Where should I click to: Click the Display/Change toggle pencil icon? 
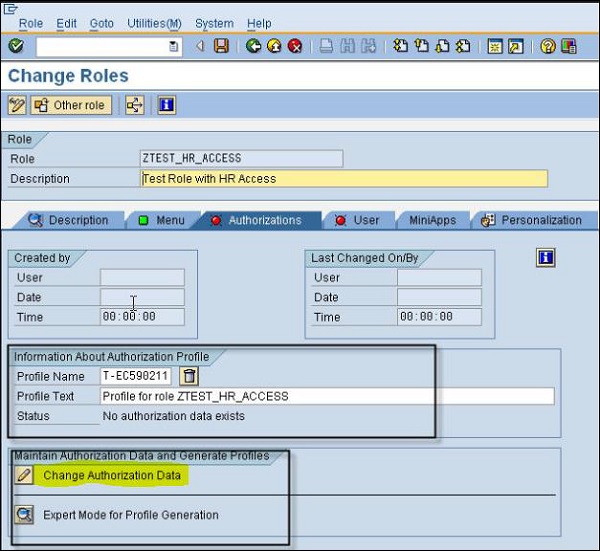(17, 105)
